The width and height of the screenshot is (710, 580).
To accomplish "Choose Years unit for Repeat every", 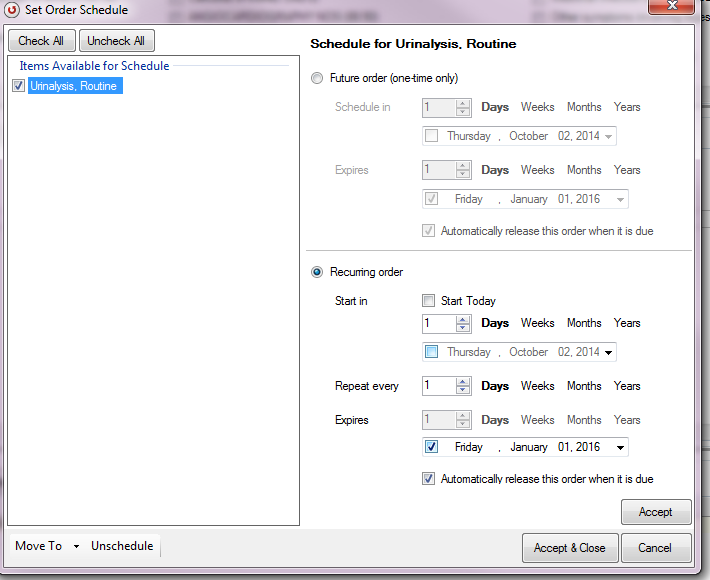I will pos(627,386).
